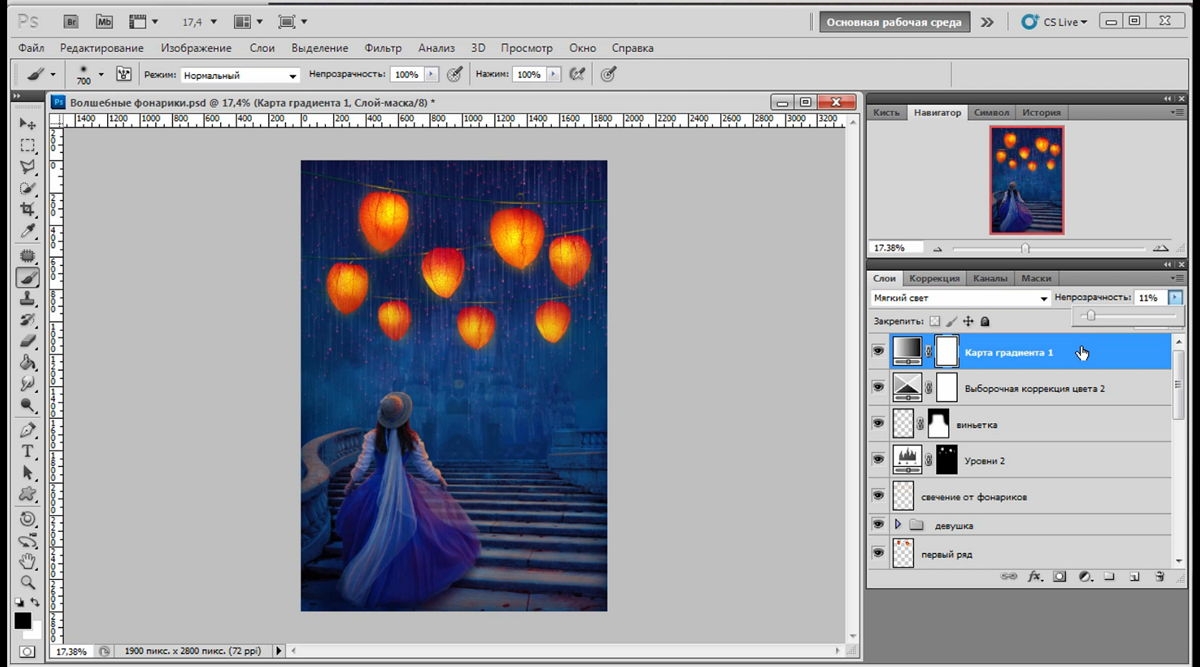Open the Изображение menu
The width and height of the screenshot is (1200, 667).
(196, 47)
